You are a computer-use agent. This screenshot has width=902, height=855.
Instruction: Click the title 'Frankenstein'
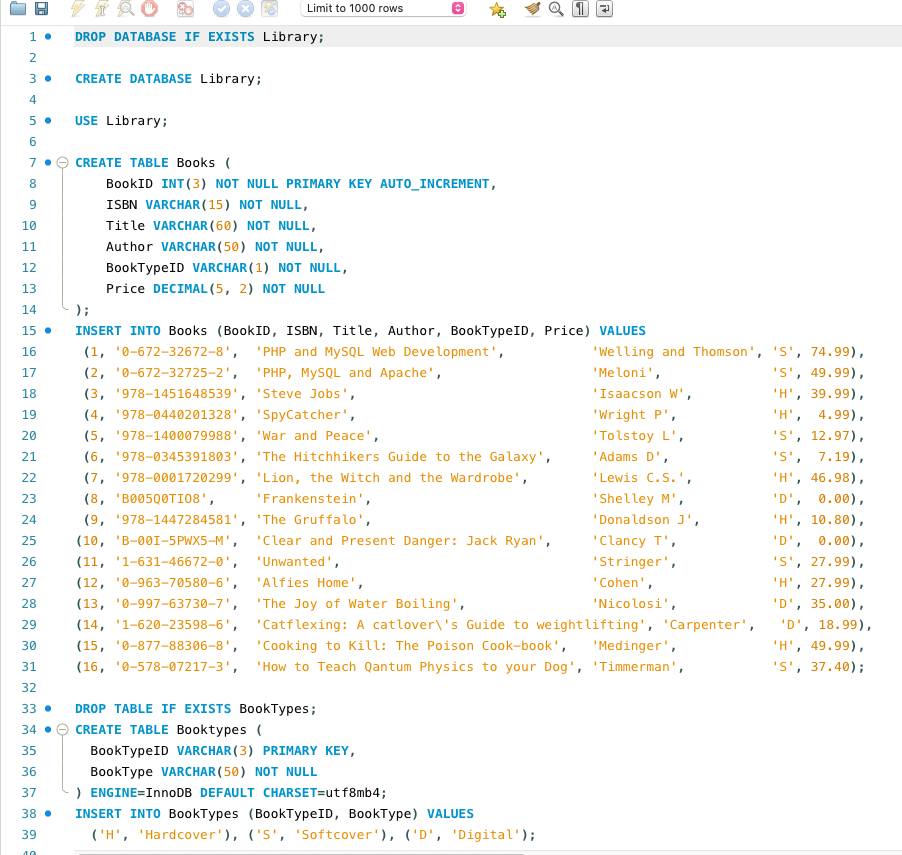point(309,499)
